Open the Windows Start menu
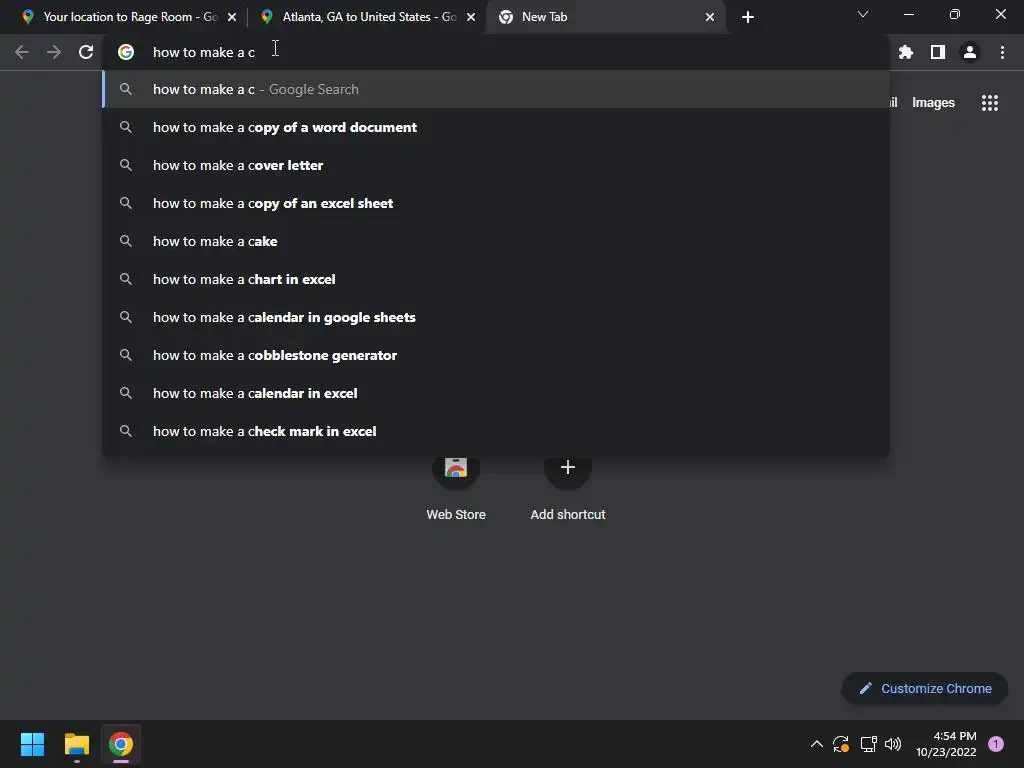The height and width of the screenshot is (768, 1024). click(x=32, y=744)
